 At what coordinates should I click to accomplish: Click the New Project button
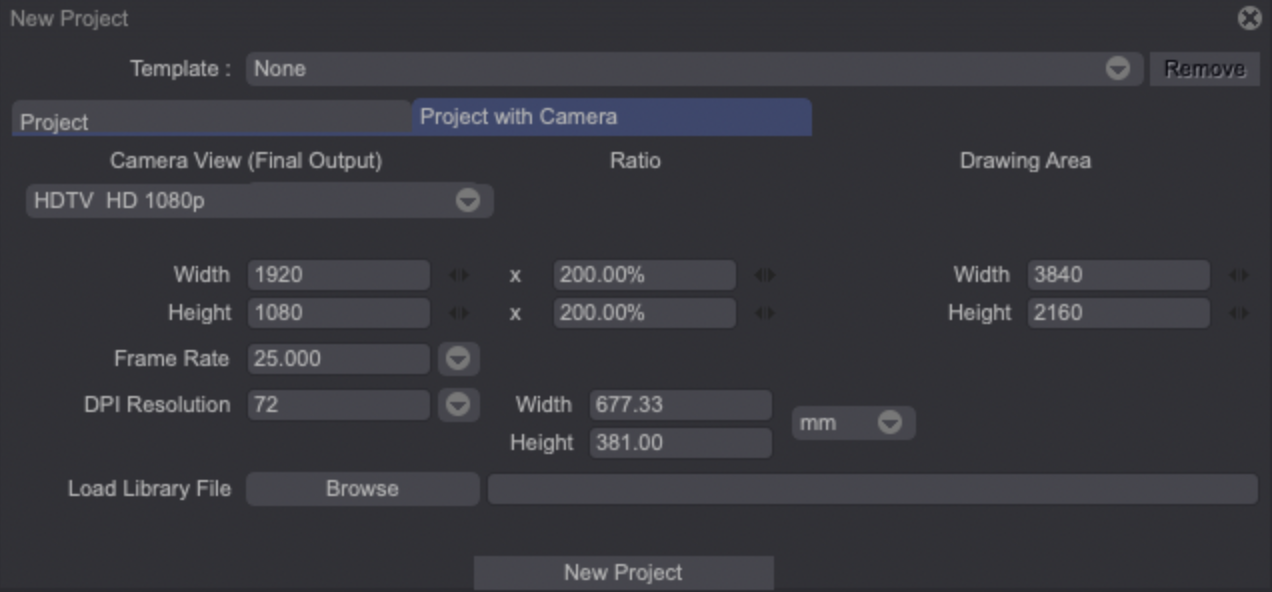[x=623, y=573]
